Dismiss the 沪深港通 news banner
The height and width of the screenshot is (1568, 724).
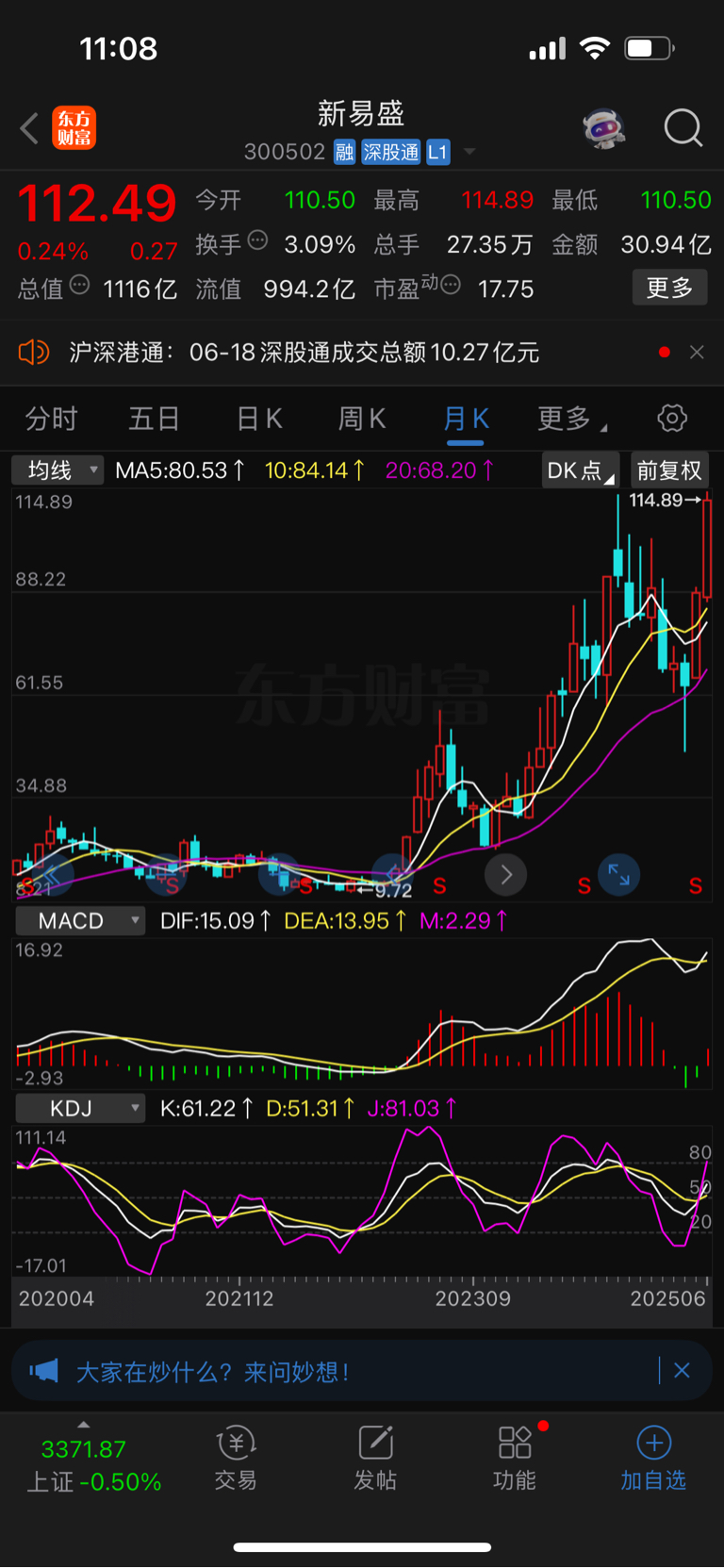pyautogui.click(x=697, y=353)
